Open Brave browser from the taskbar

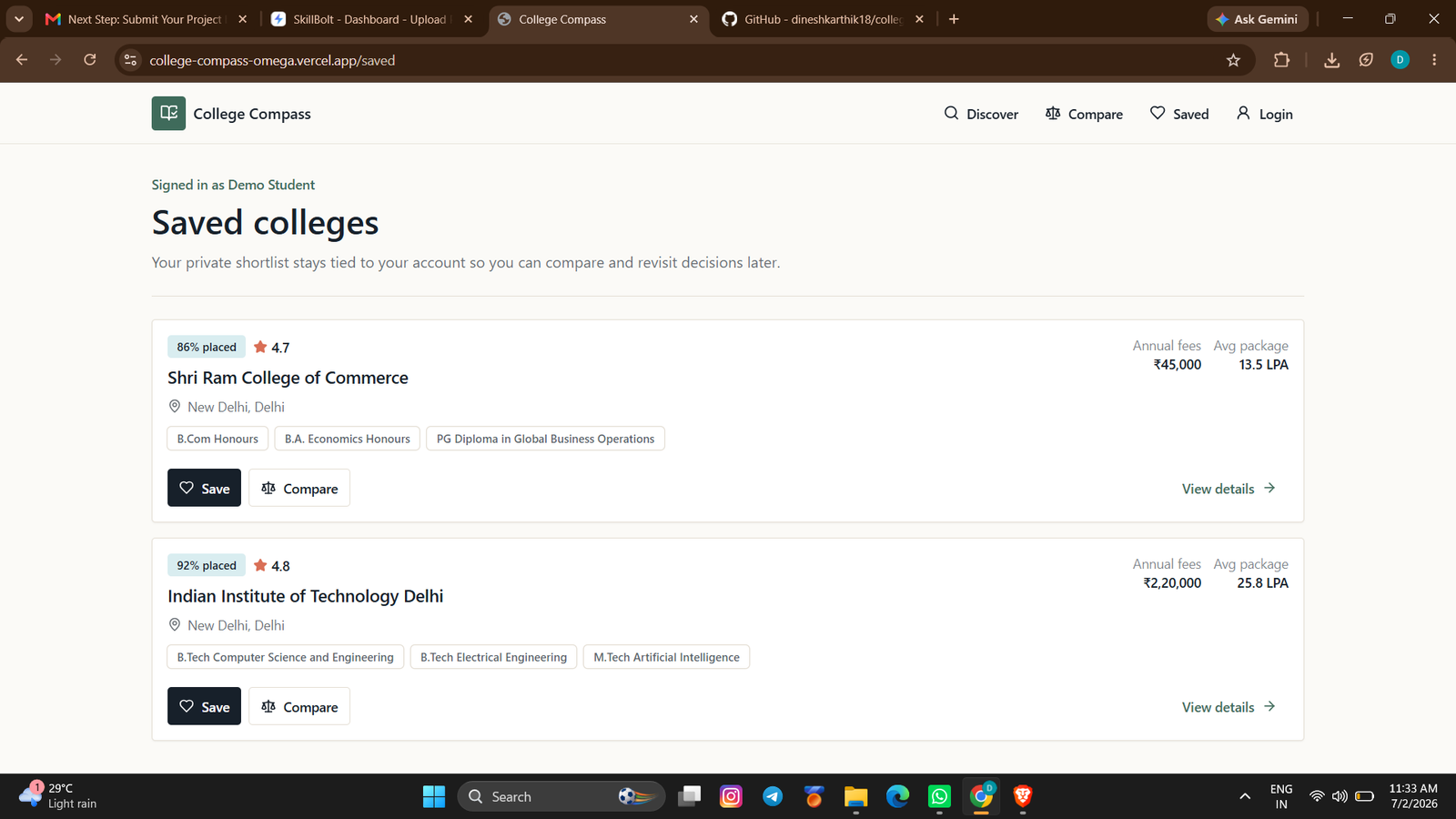(x=1023, y=796)
